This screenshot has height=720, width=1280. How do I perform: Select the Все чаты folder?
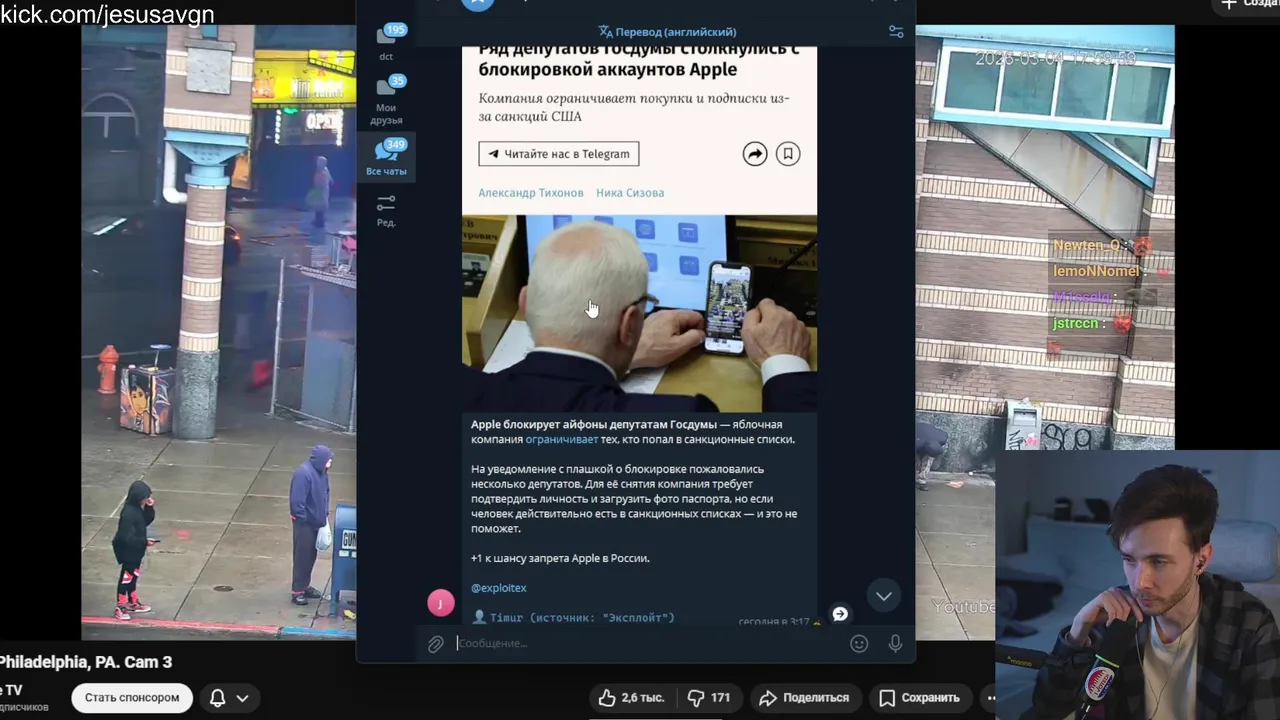386,158
